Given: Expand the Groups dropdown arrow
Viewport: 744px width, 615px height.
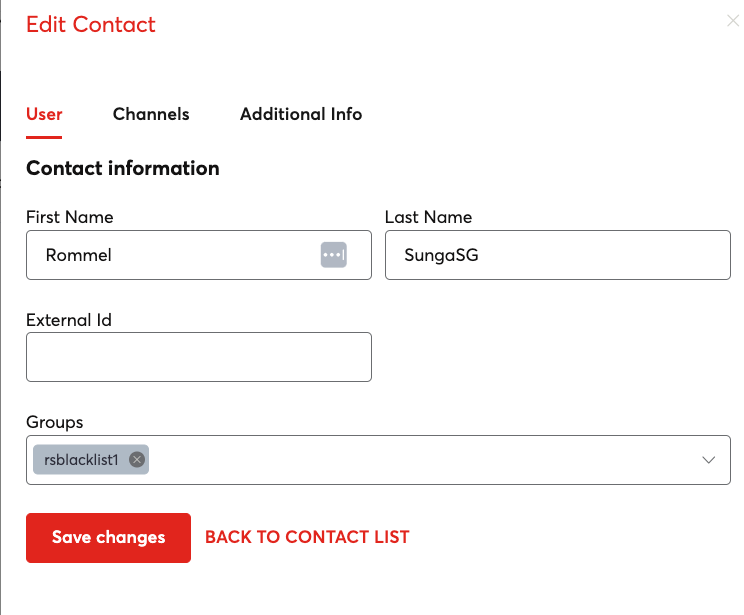Looking at the screenshot, I should pyautogui.click(x=709, y=460).
